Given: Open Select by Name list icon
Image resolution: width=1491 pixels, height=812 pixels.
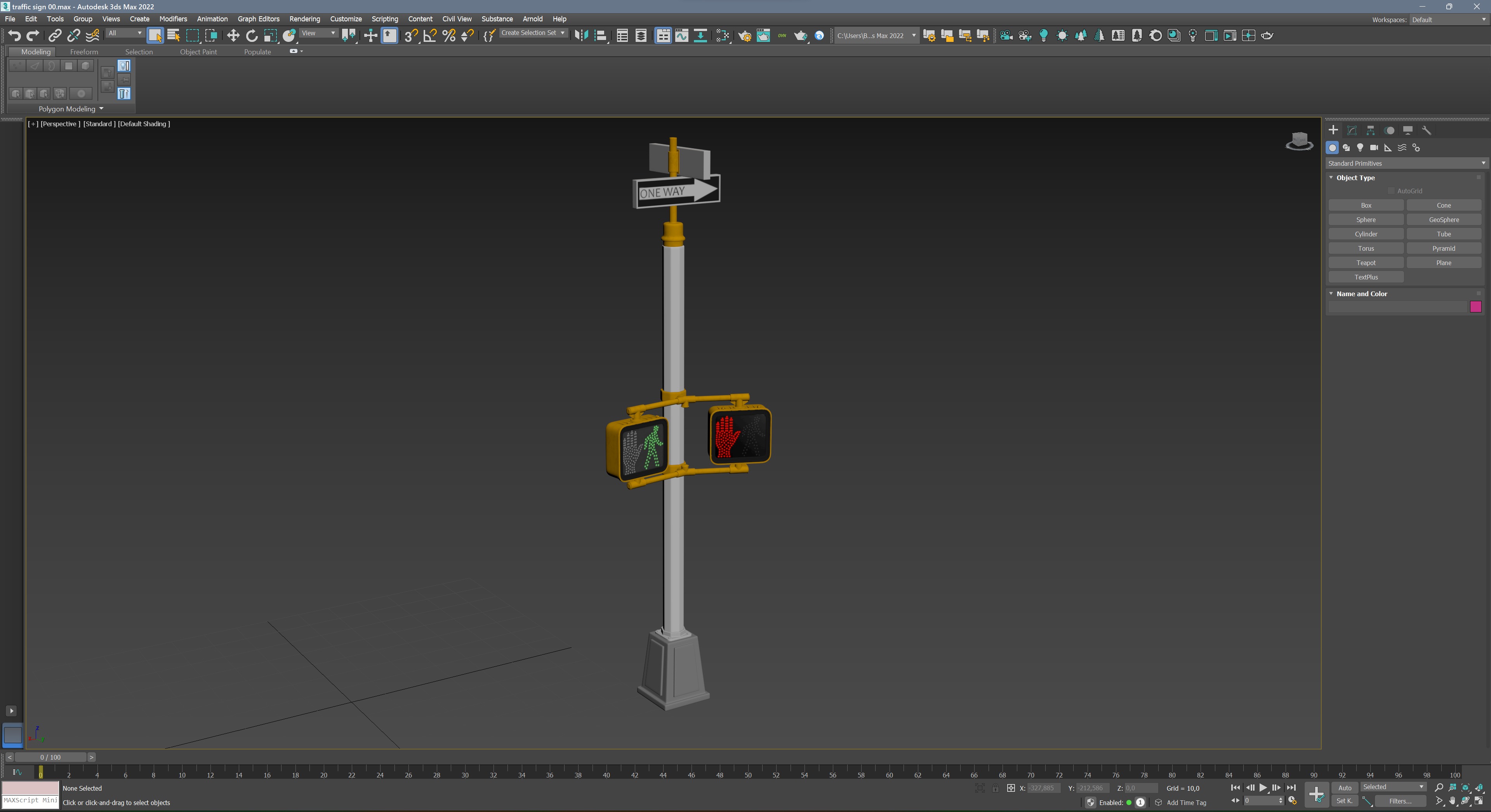Looking at the screenshot, I should (x=174, y=36).
